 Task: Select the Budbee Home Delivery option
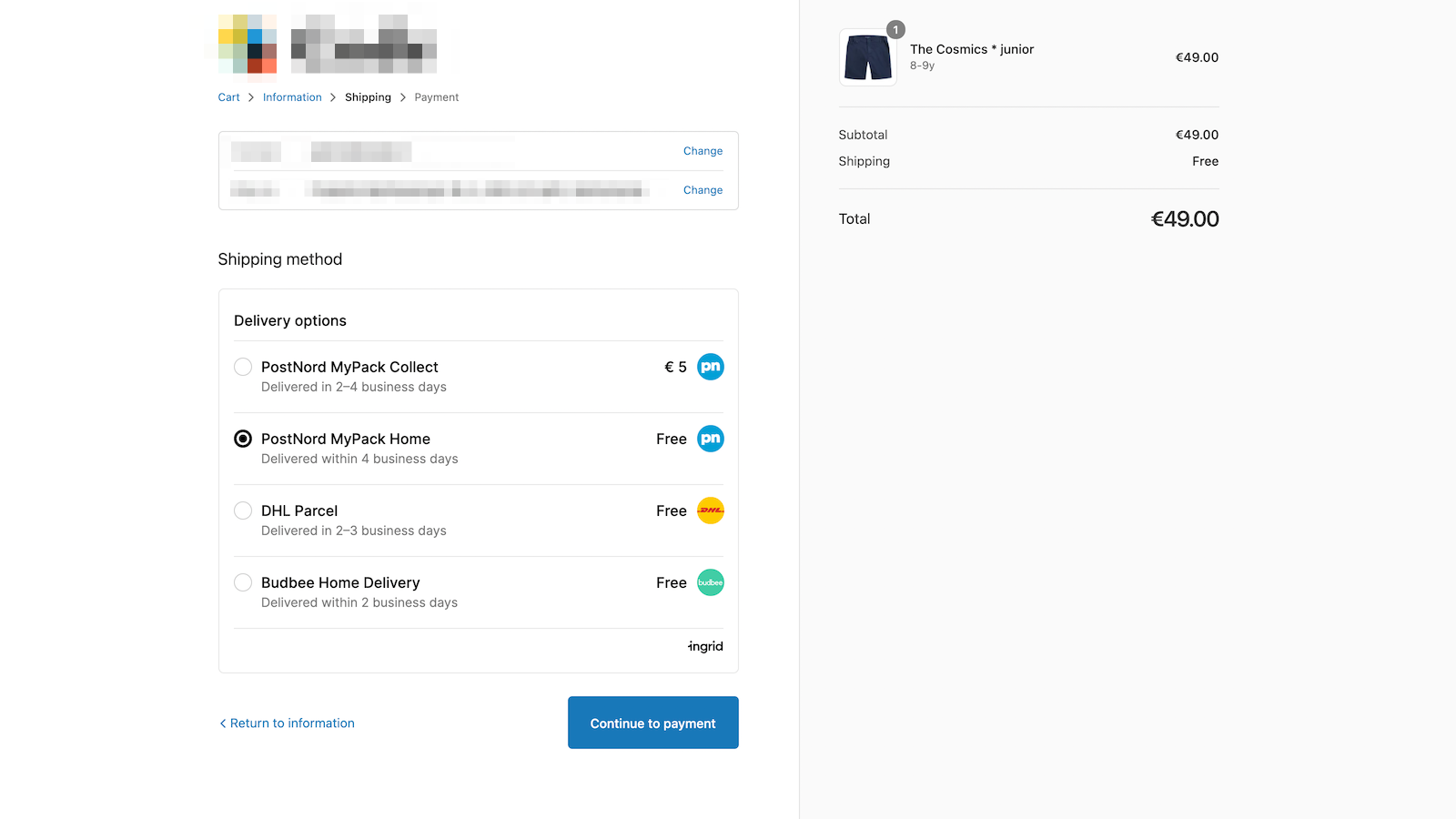(x=242, y=582)
